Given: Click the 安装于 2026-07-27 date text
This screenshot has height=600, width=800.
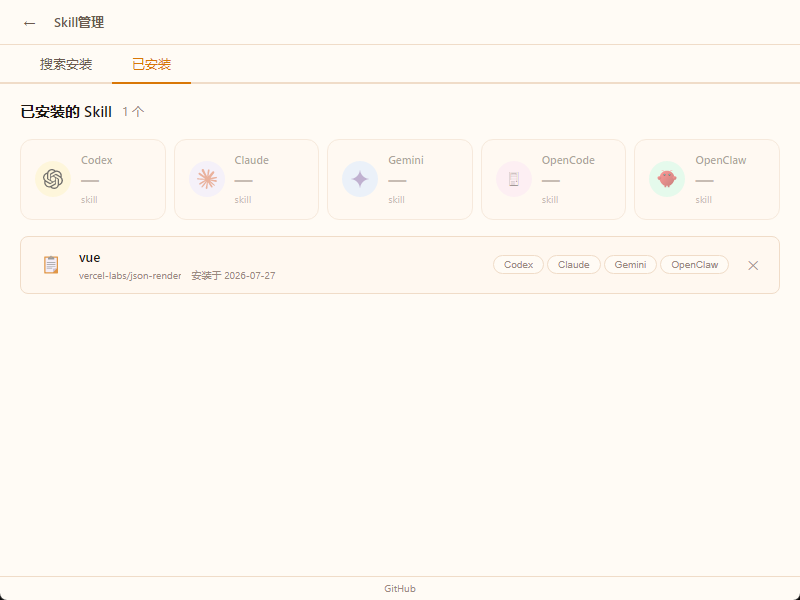Looking at the screenshot, I should click(x=233, y=276).
